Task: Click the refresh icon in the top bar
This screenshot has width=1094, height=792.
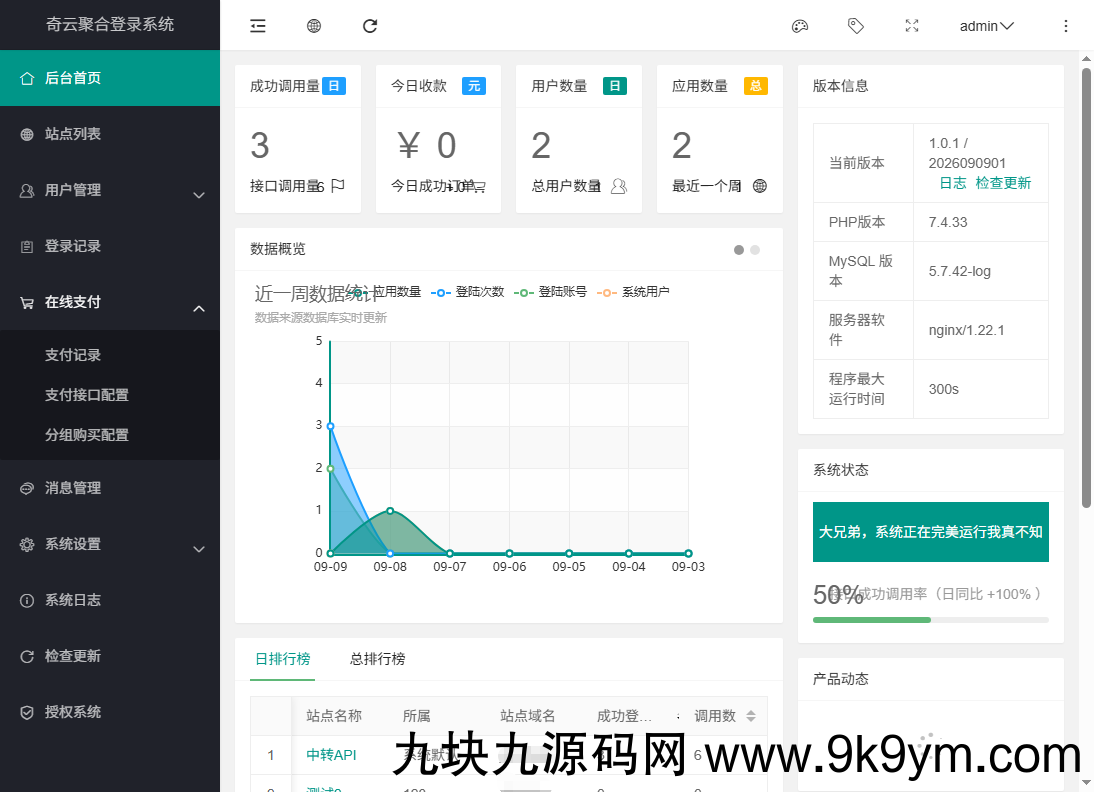Action: (370, 26)
